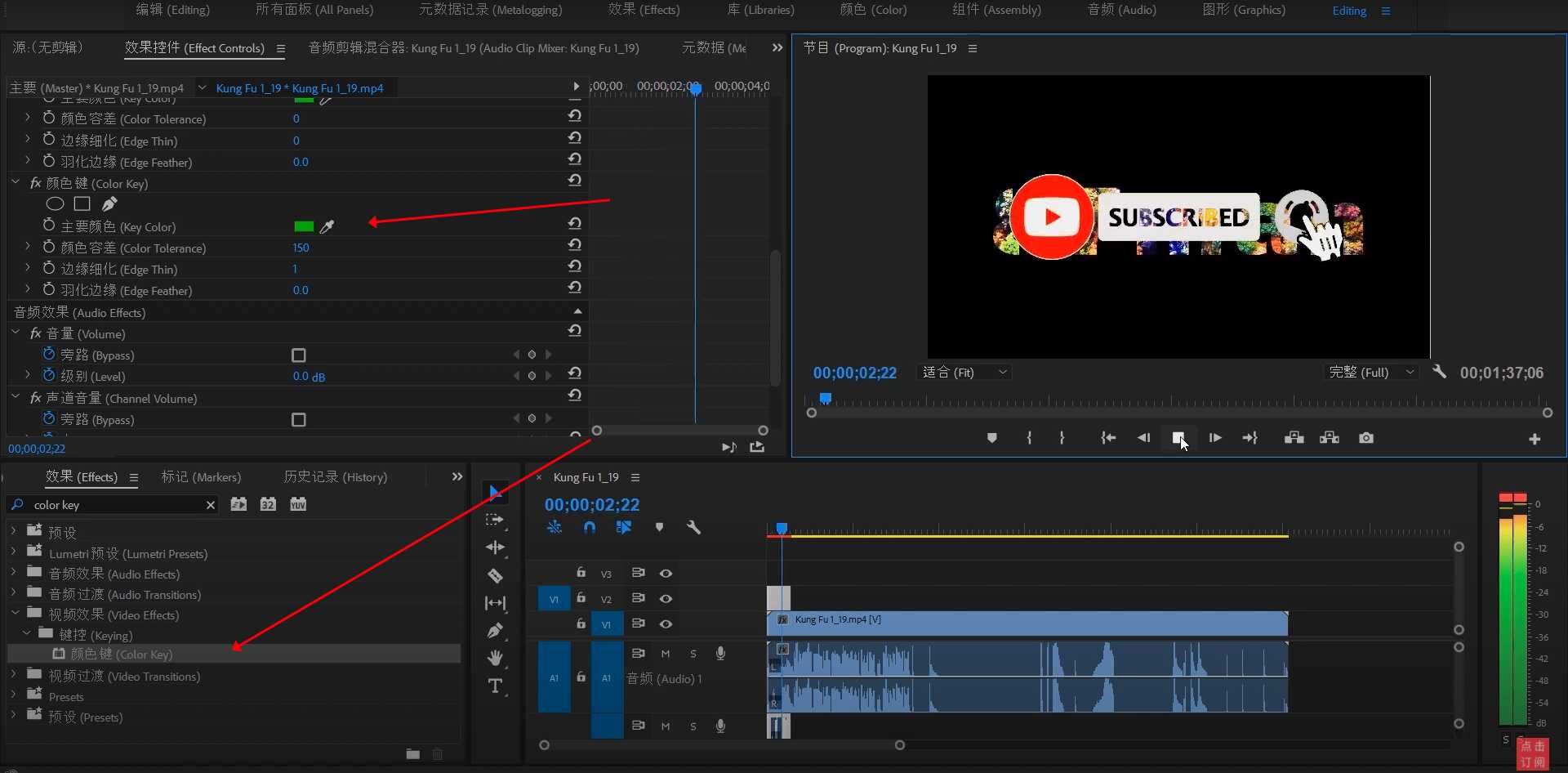Select the Track Select Forward tool
1568x773 pixels.
point(495,520)
